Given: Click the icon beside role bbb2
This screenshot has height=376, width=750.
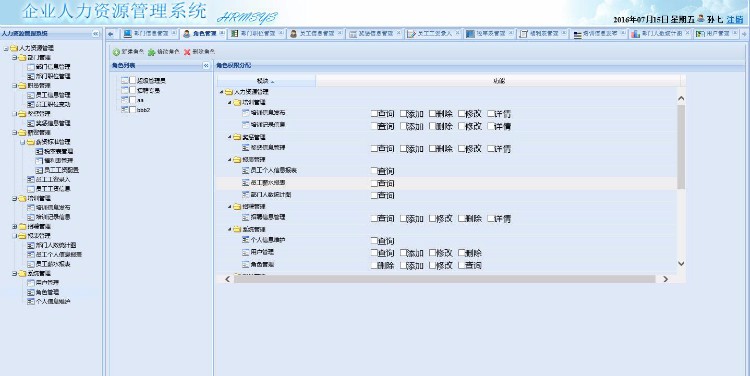Looking at the screenshot, I should tap(125, 110).
